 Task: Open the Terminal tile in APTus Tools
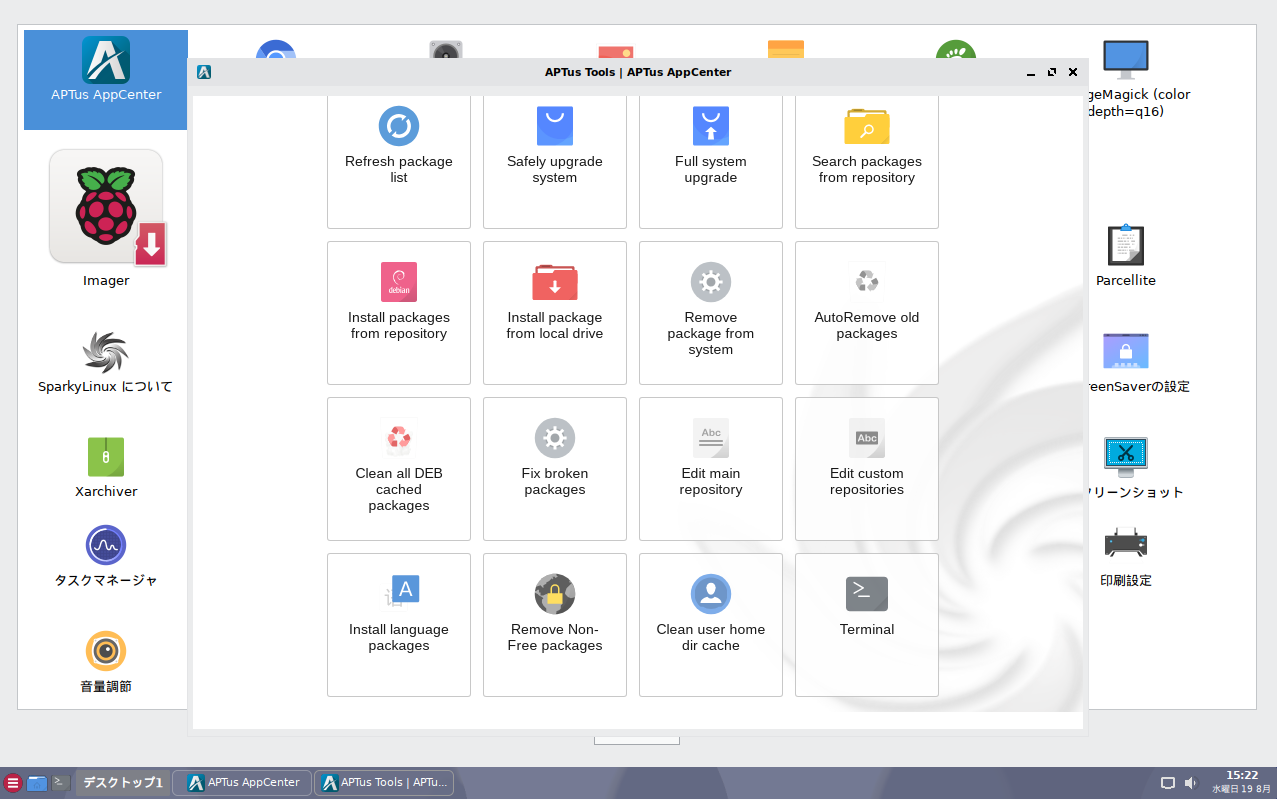pyautogui.click(x=867, y=625)
